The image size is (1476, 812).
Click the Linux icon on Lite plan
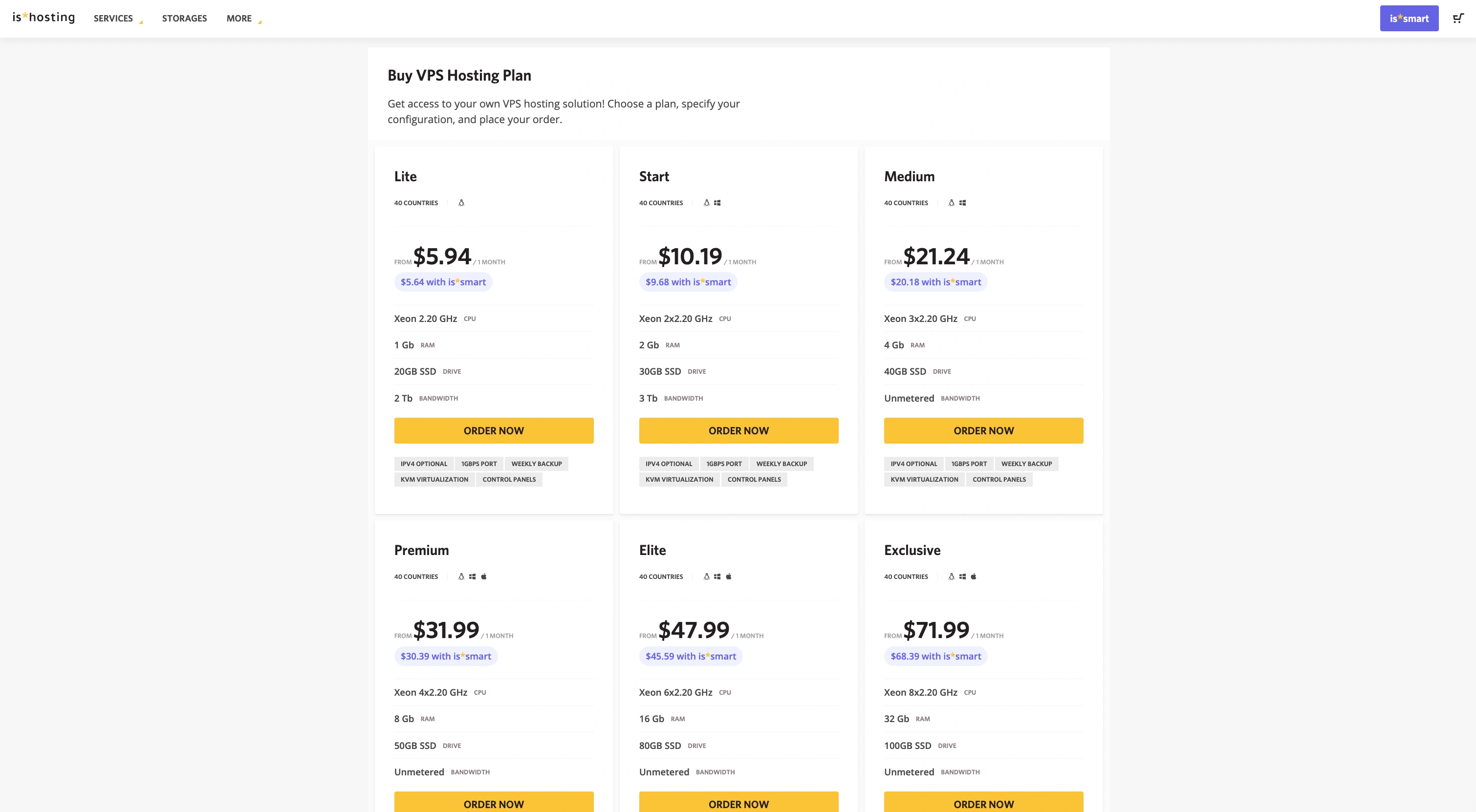(461, 203)
